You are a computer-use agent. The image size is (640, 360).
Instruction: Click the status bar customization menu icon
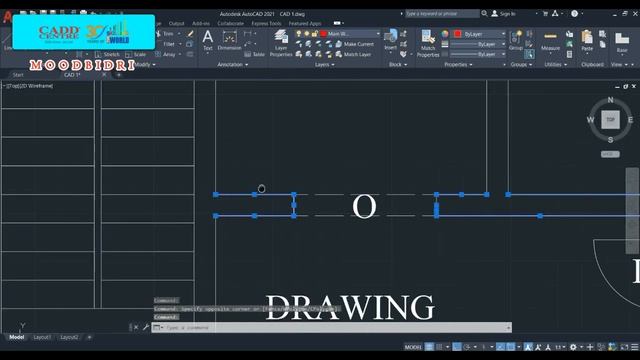click(x=635, y=347)
